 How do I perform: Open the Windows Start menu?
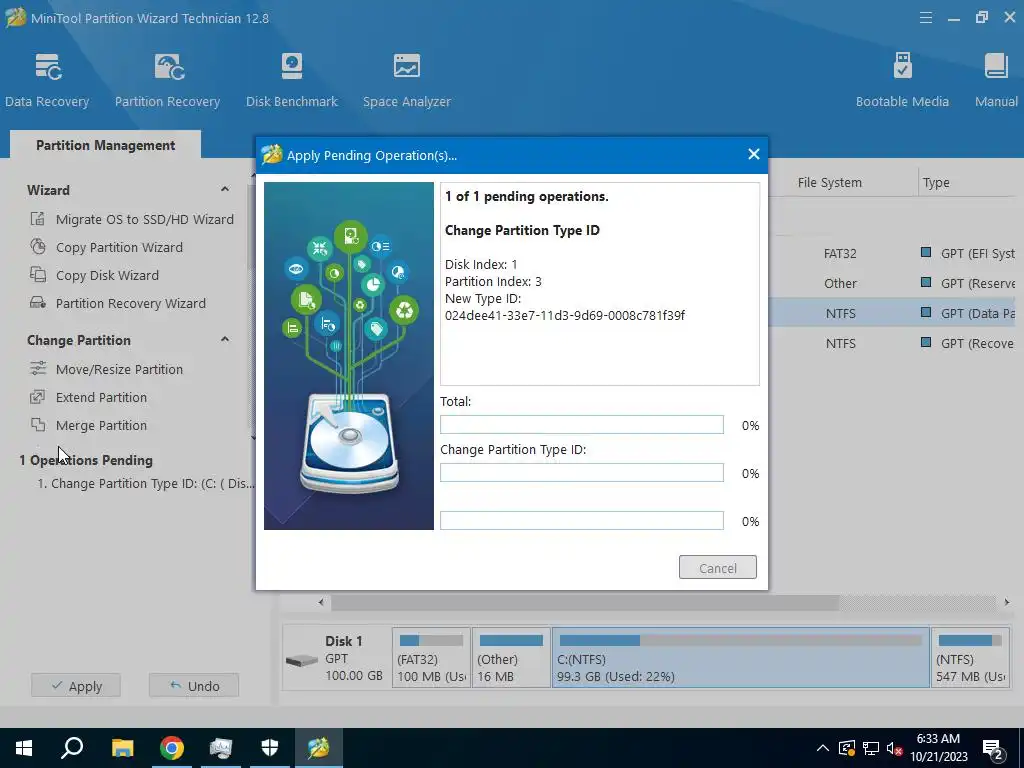click(x=24, y=748)
